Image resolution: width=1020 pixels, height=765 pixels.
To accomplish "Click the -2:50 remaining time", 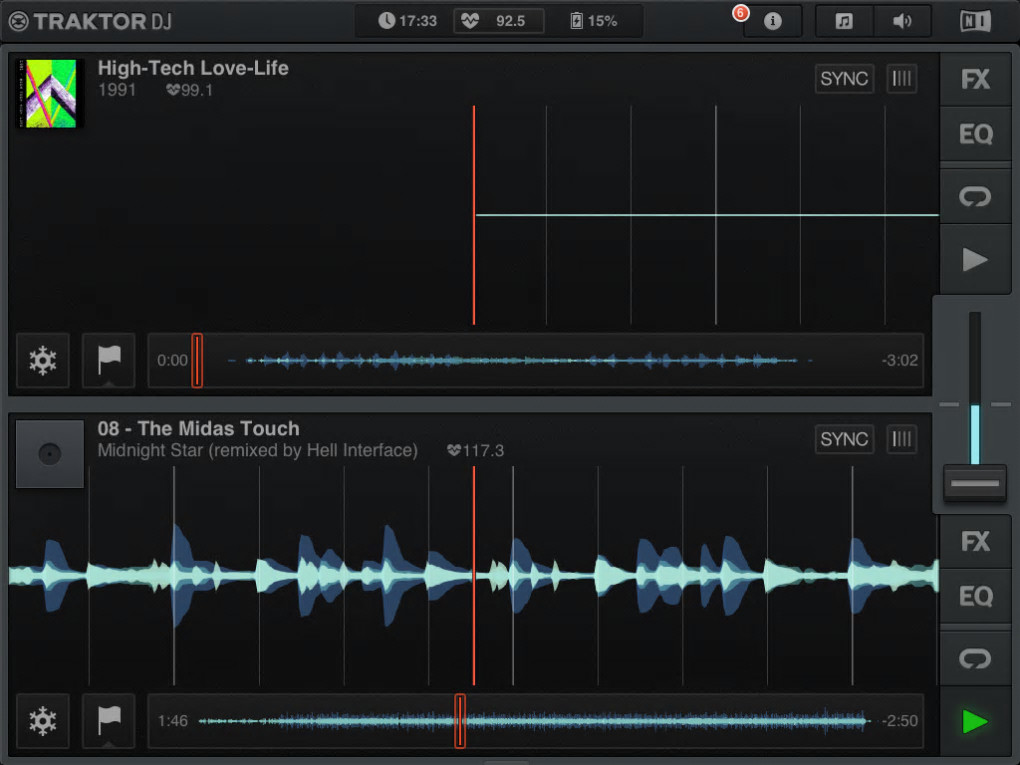I will click(x=900, y=721).
